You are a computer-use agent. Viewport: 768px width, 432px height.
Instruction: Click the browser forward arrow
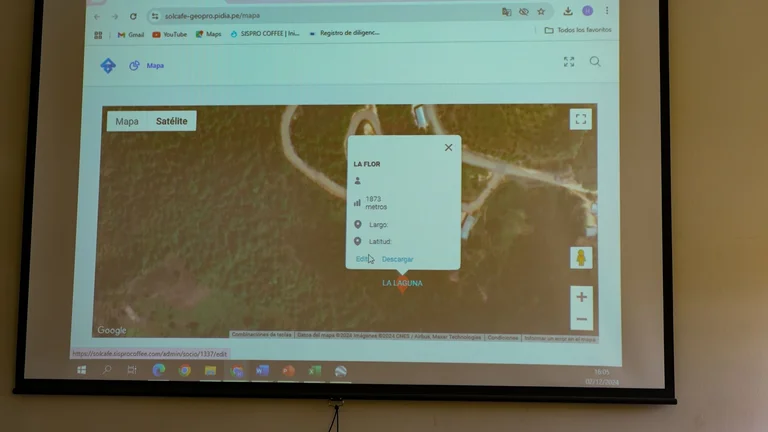(x=115, y=17)
